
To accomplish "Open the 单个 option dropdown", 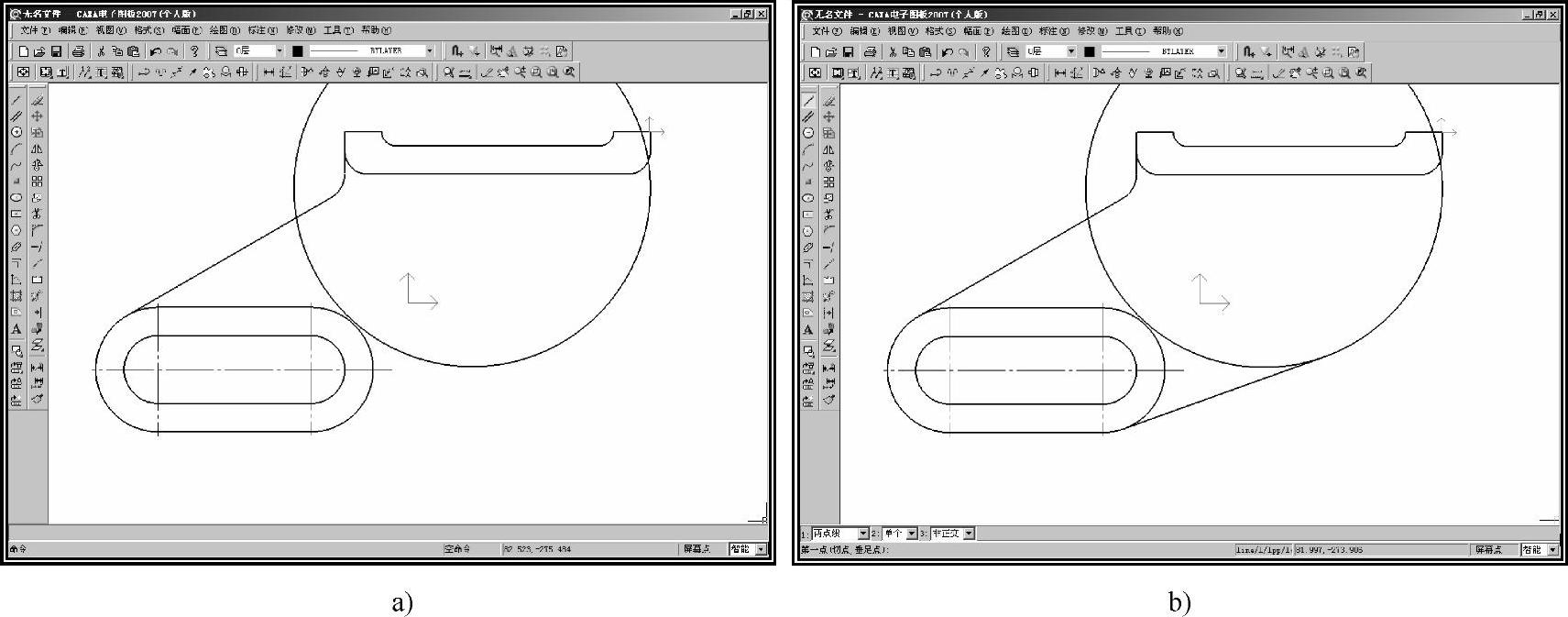I will (x=912, y=533).
